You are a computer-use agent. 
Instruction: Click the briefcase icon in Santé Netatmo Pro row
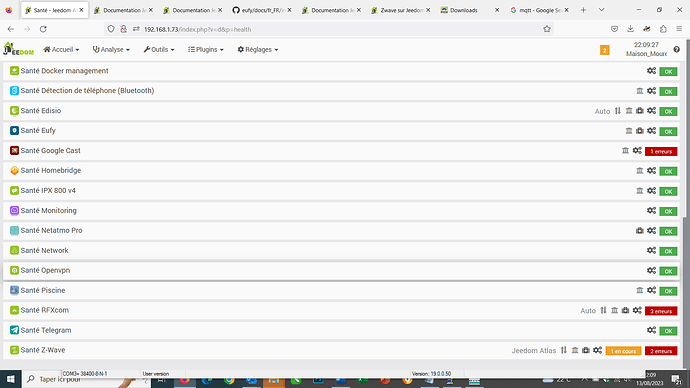(640, 231)
